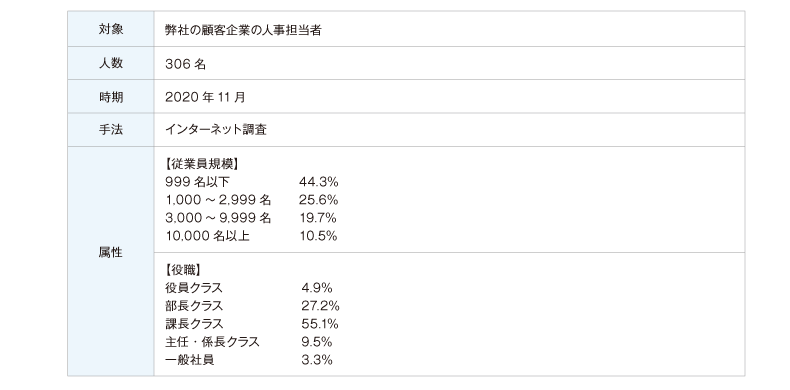Click the 44.3% percentage value
Image resolution: width=790 pixels, height=390 pixels.
(318, 182)
